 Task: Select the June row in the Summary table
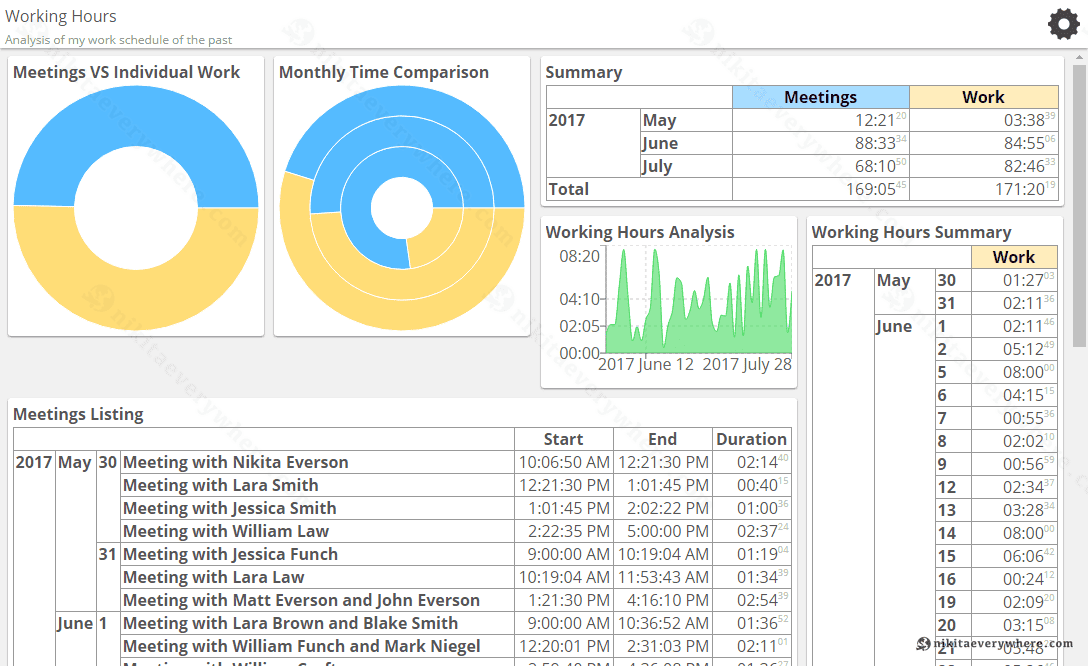660,143
